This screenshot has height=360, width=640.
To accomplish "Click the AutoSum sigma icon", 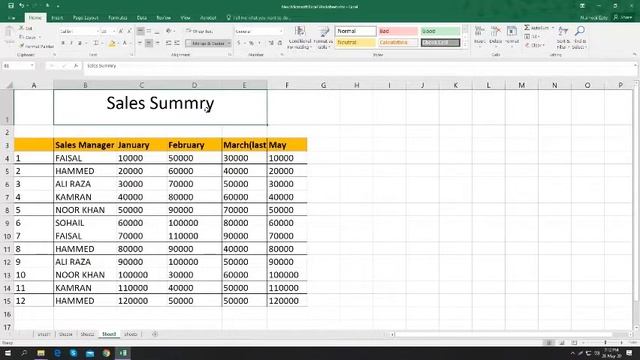I will 527,27.
